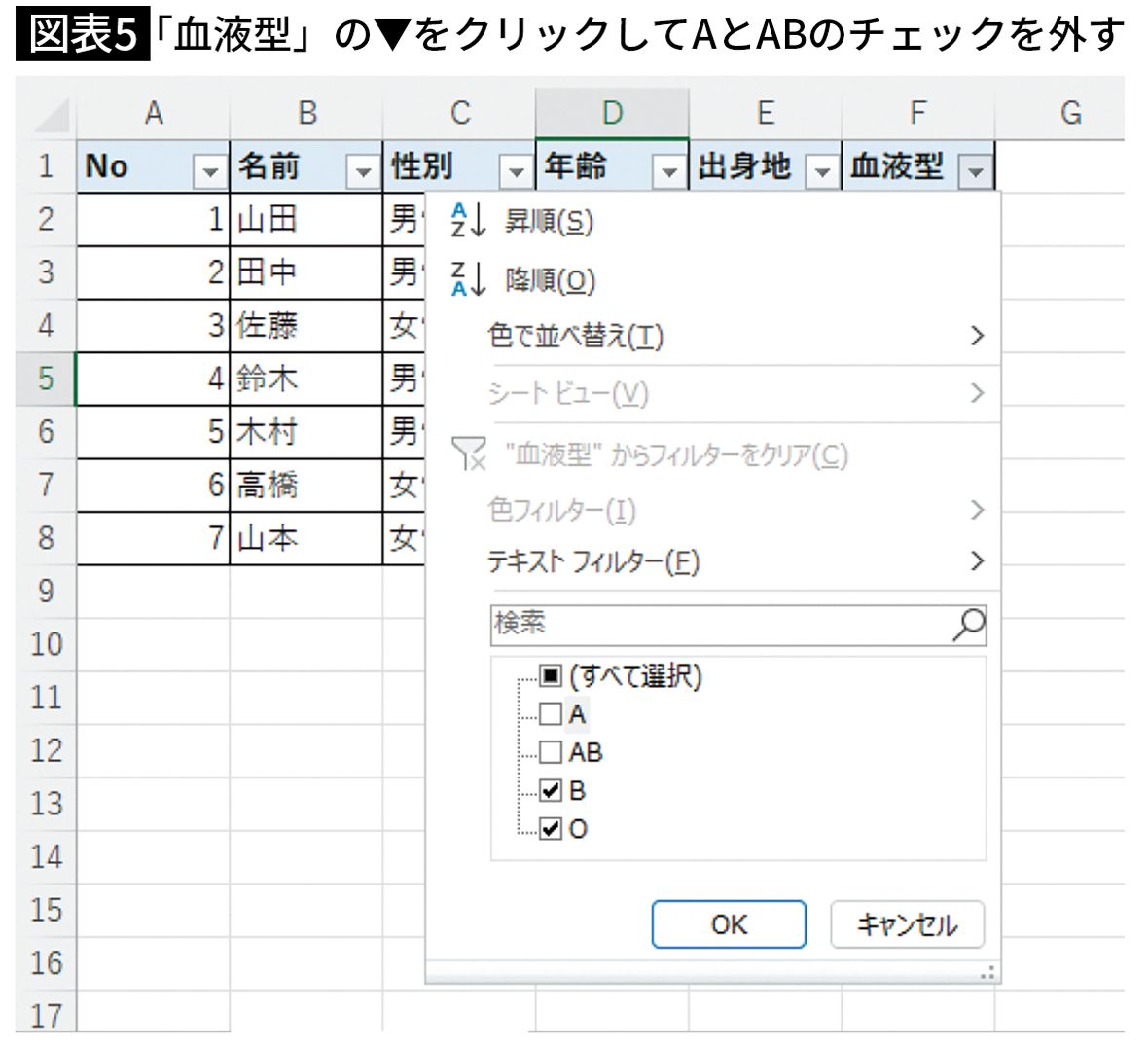
Task: Click the ascending sort A-Z icon
Action: 468,222
